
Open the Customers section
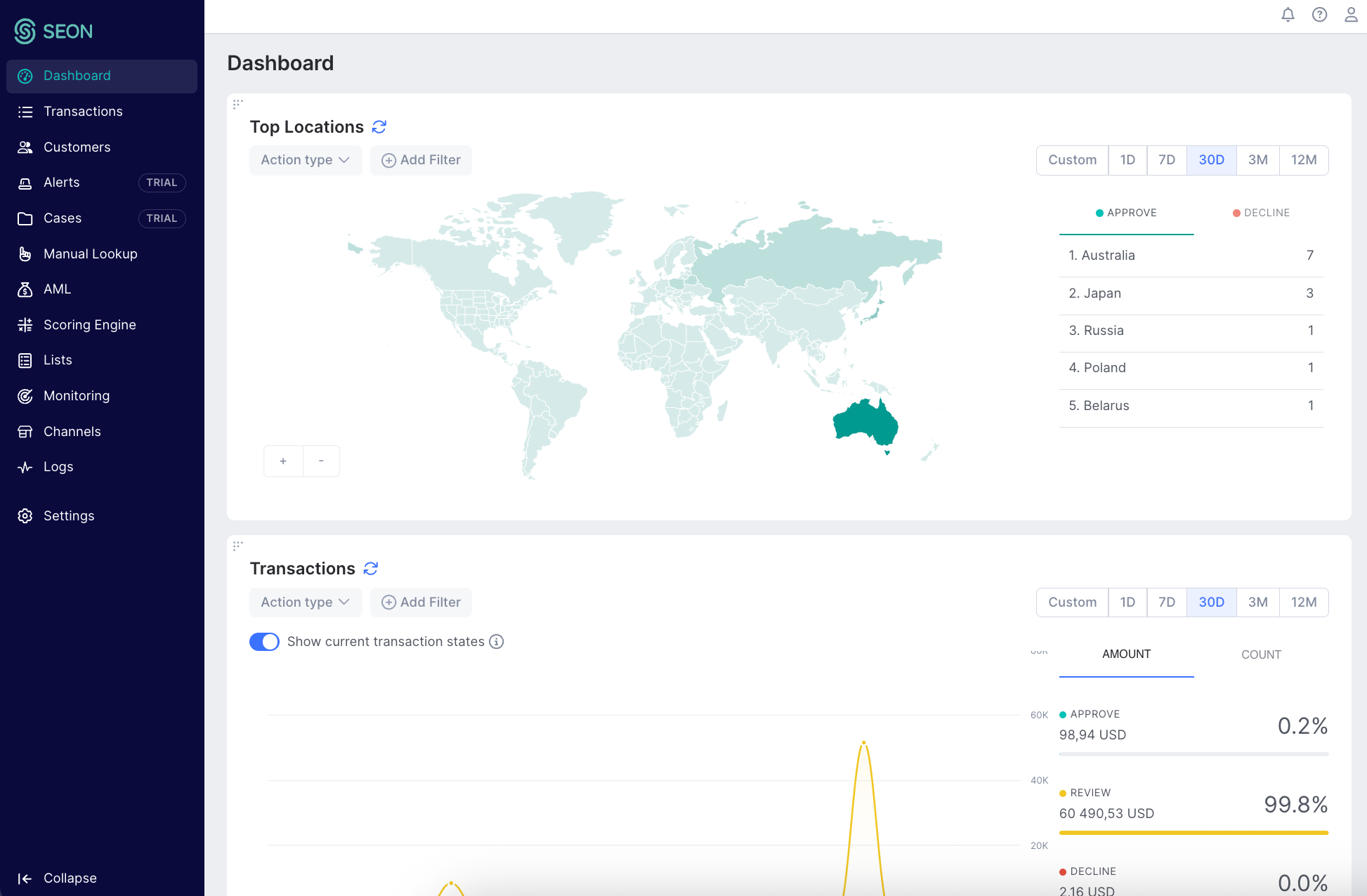point(77,147)
